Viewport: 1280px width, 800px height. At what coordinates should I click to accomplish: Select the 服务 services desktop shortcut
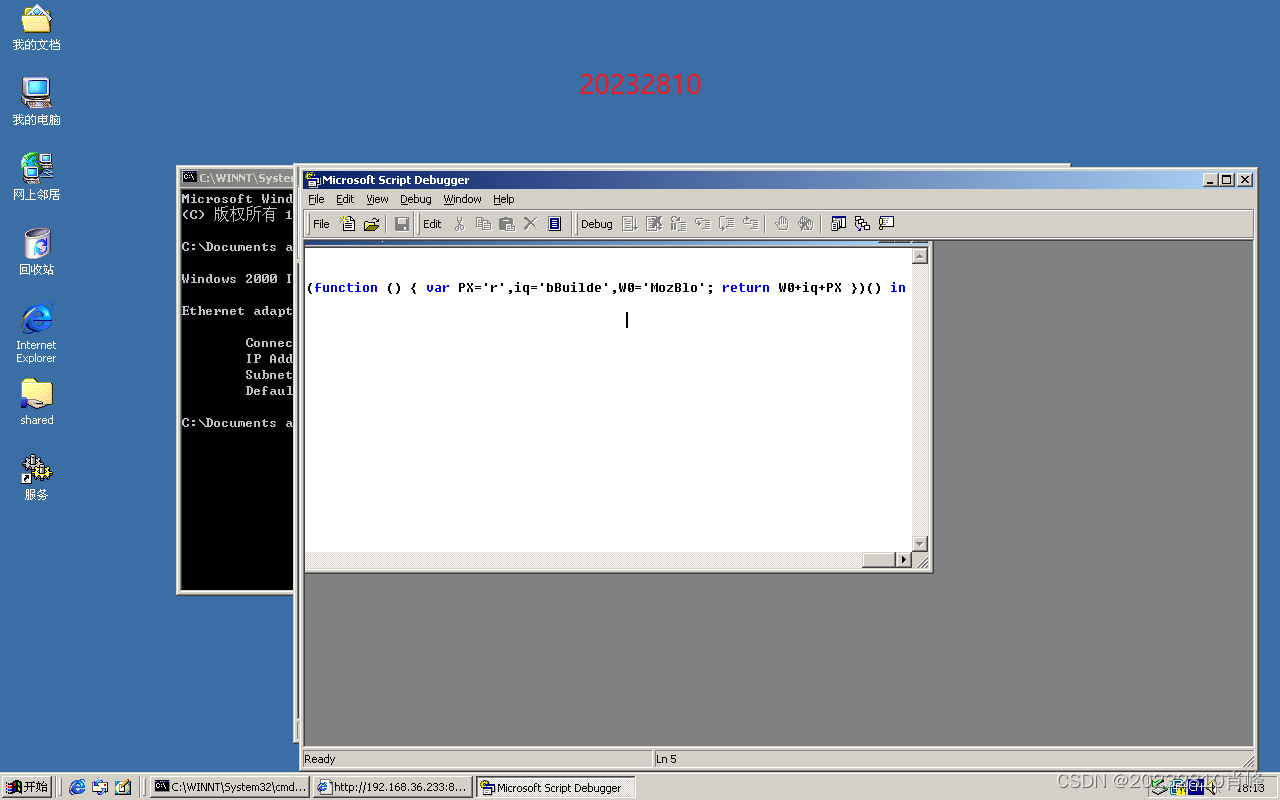coord(36,477)
